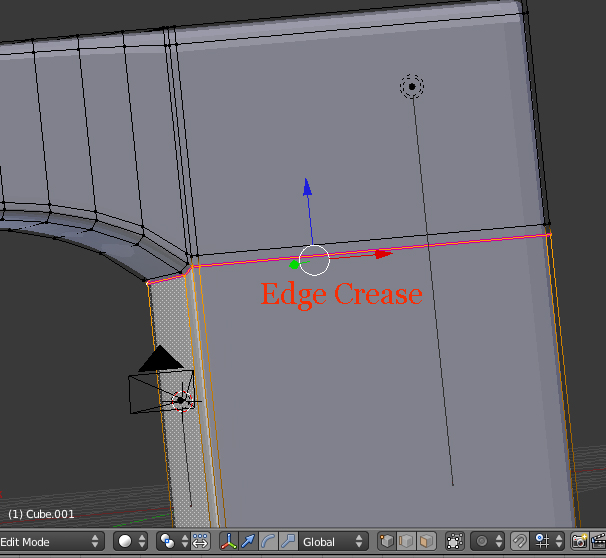Image resolution: width=606 pixels, height=558 pixels.
Task: Select the lamp object in viewport
Action: 412,87
